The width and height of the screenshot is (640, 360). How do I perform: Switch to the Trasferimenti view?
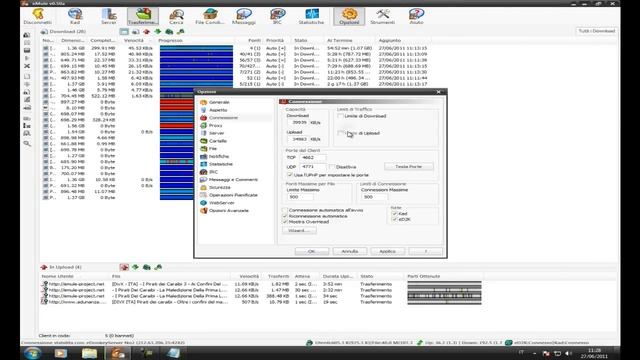(142, 16)
